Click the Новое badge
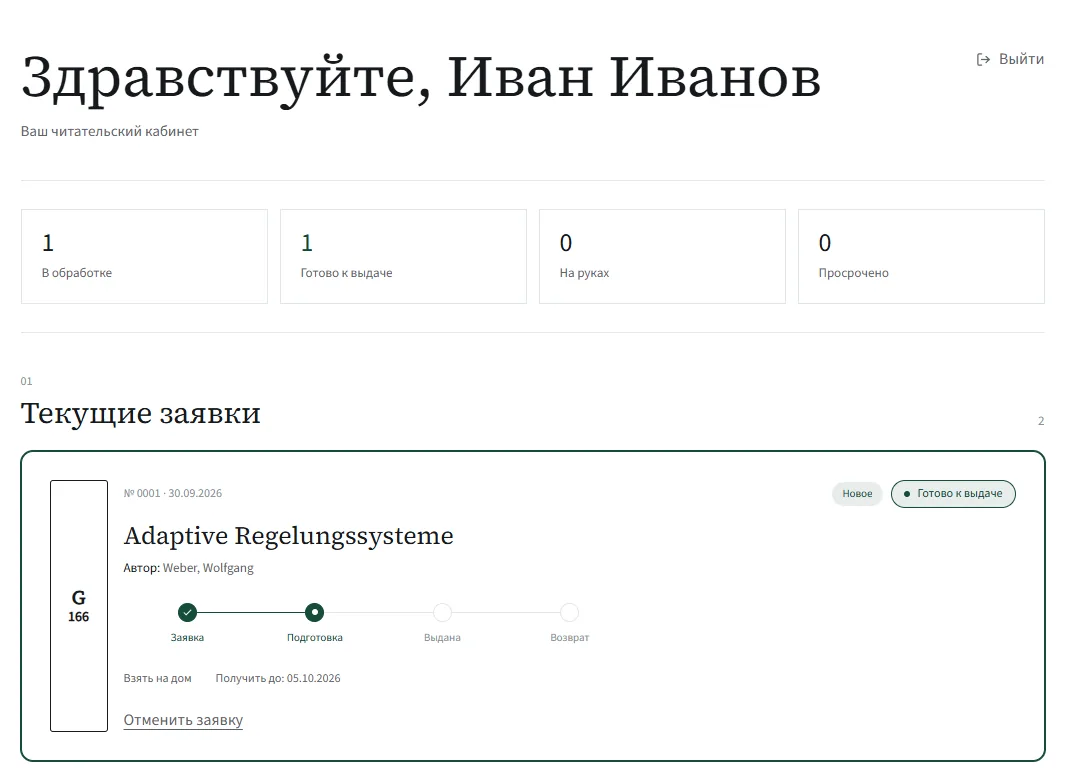This screenshot has width=1065, height=770. pyautogui.click(x=857, y=494)
